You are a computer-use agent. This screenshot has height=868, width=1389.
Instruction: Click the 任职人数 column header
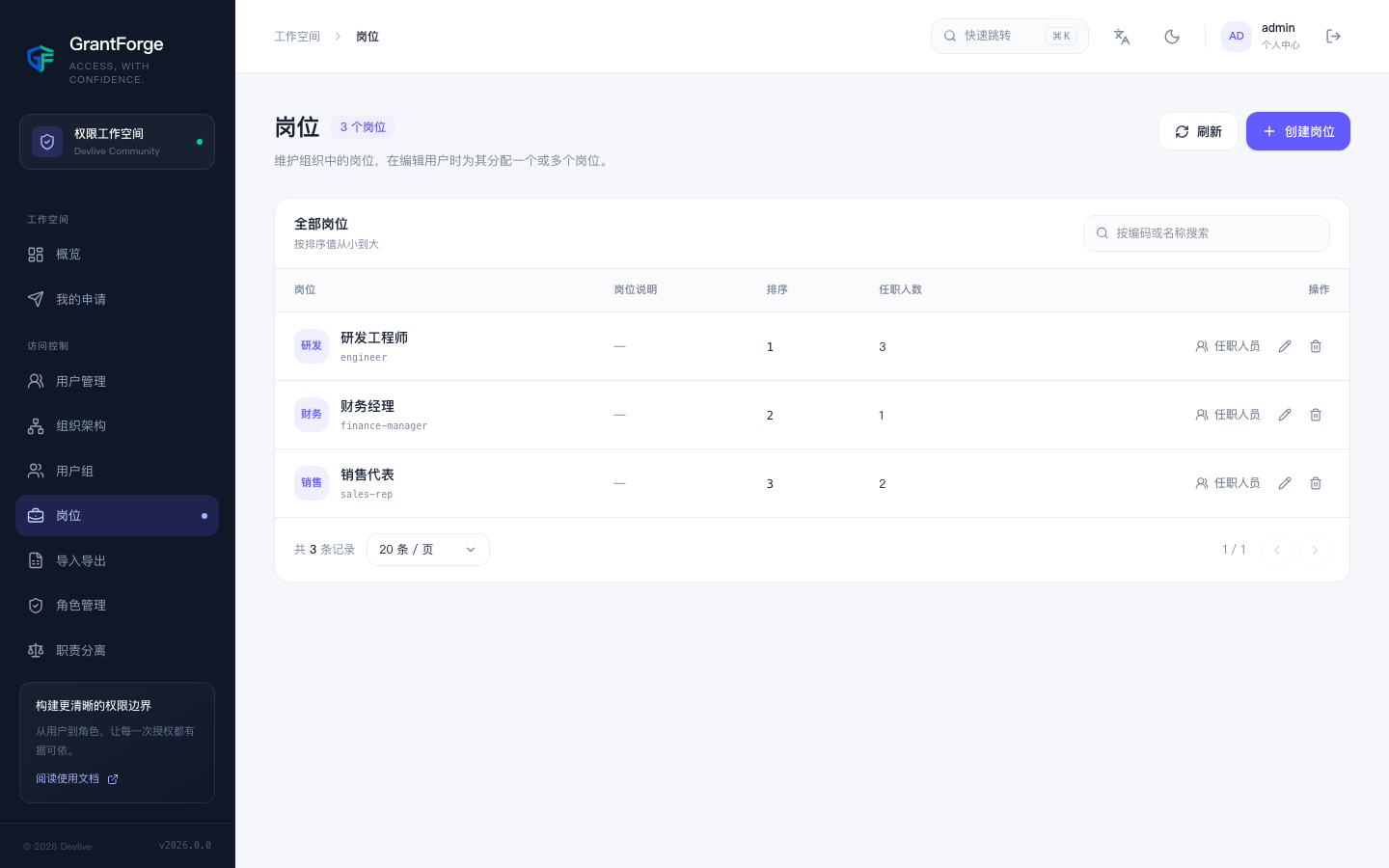click(x=901, y=290)
